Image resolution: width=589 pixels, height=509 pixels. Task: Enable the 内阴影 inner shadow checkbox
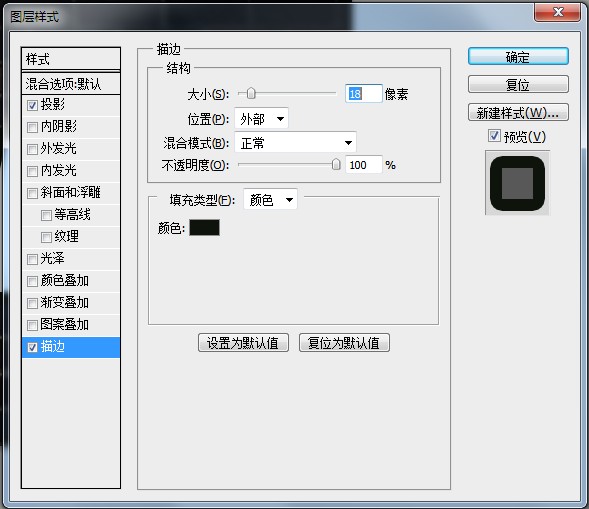point(32,127)
